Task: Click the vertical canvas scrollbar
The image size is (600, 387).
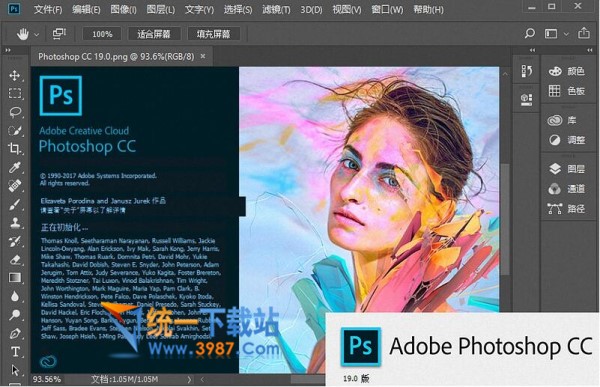Action: click(x=505, y=218)
